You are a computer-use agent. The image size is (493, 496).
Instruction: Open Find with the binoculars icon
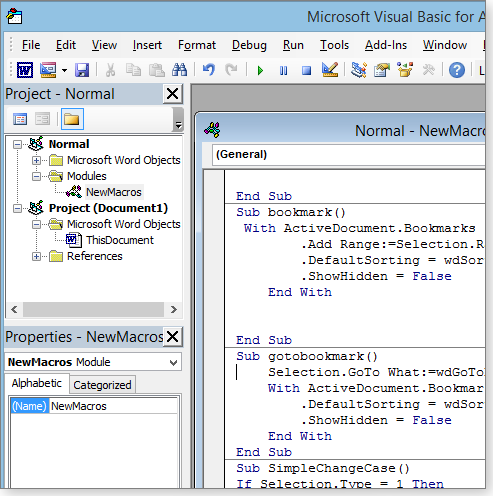(179, 70)
